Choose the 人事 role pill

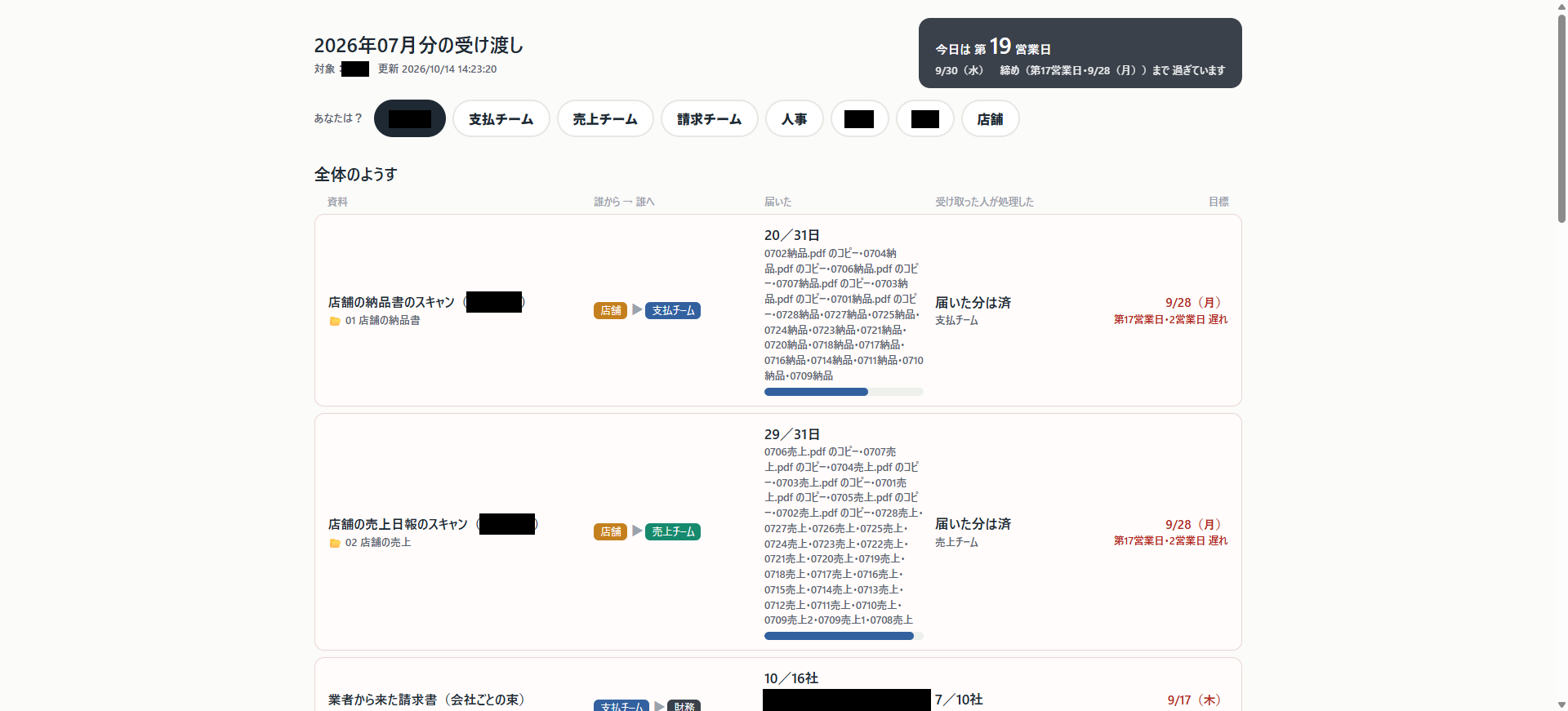coord(795,118)
